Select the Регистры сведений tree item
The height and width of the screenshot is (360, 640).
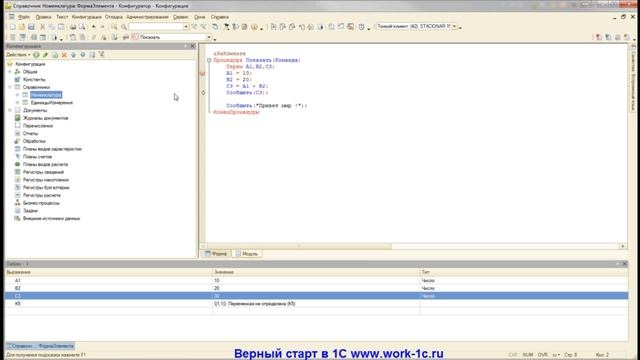coord(43,172)
